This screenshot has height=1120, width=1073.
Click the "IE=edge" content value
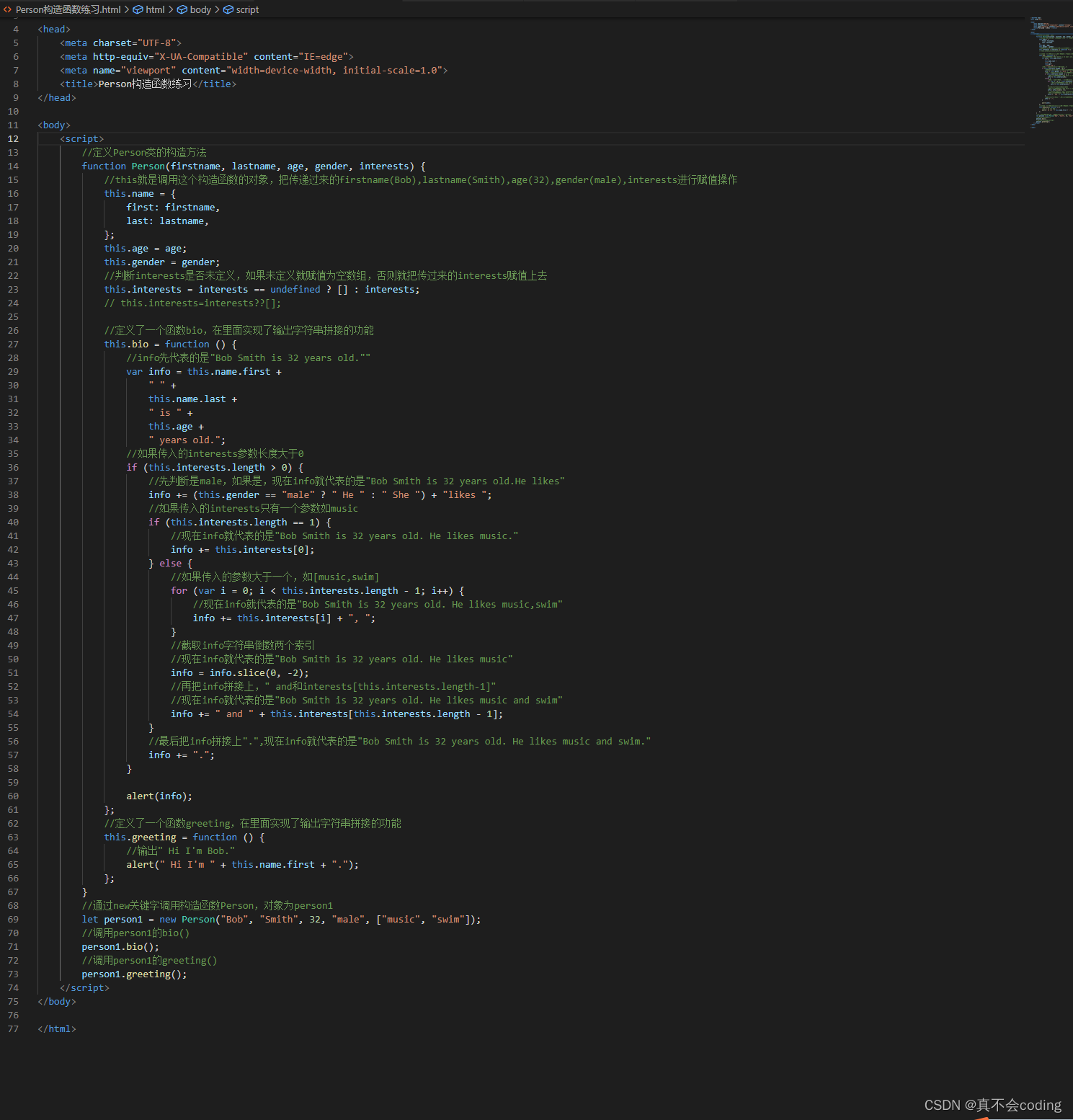pyautogui.click(x=323, y=56)
